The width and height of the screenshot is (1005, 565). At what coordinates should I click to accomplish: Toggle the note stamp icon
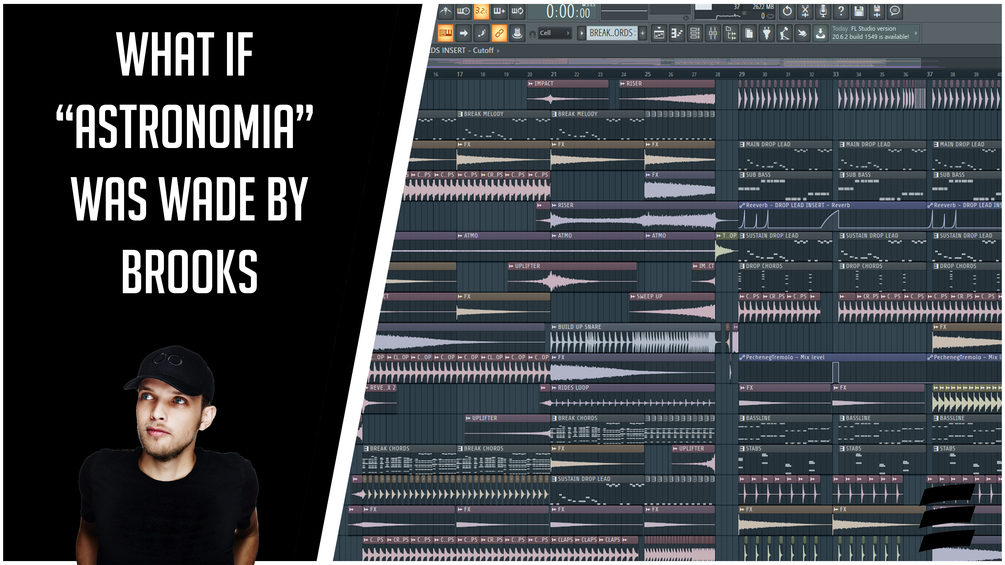(517, 33)
